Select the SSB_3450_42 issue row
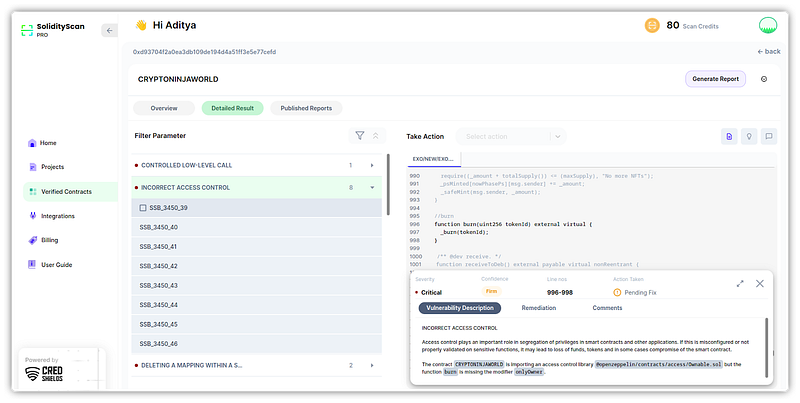 tap(160, 266)
